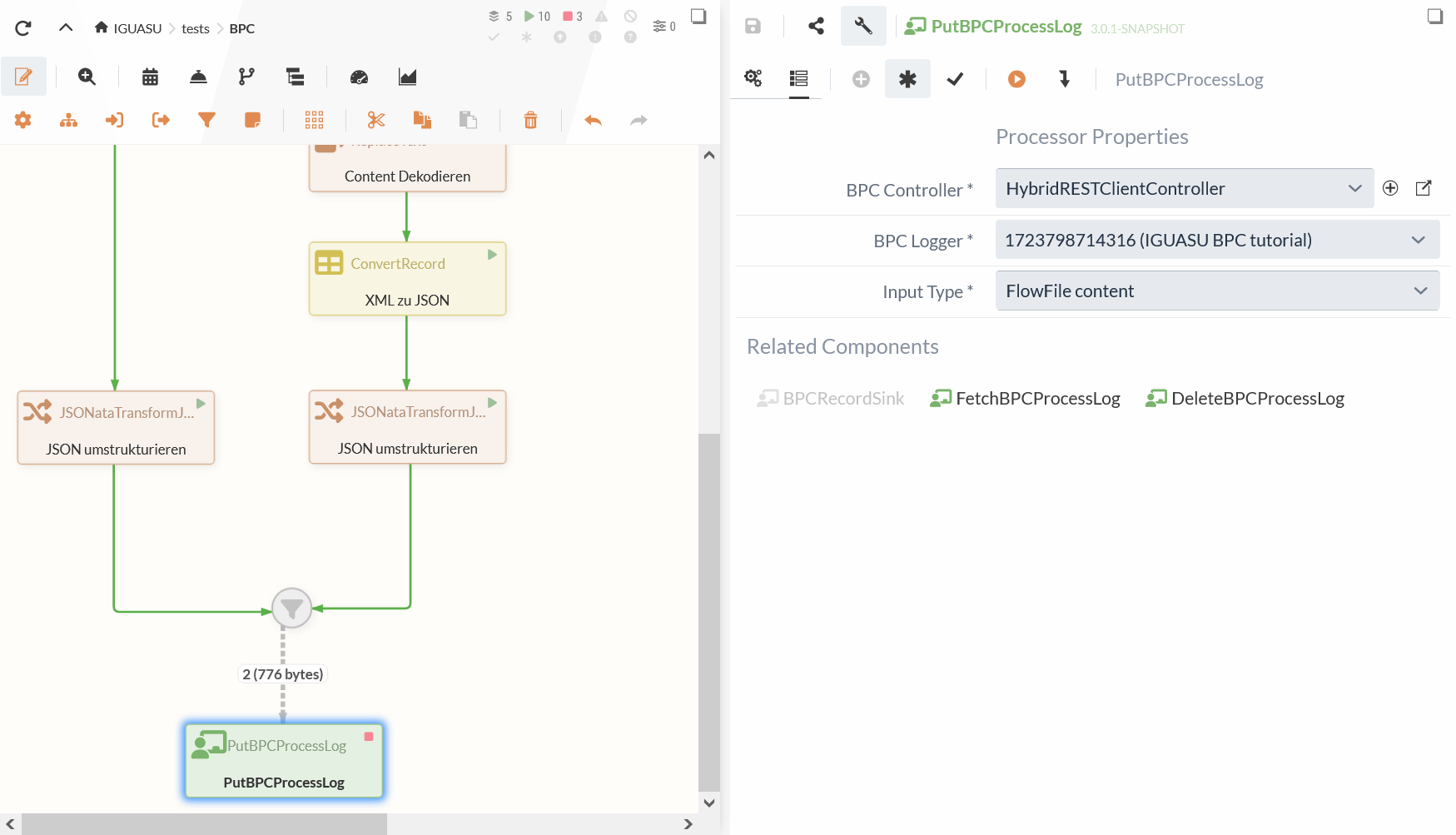Run the processor once play icon
1456x835 pixels.
tap(1016, 79)
